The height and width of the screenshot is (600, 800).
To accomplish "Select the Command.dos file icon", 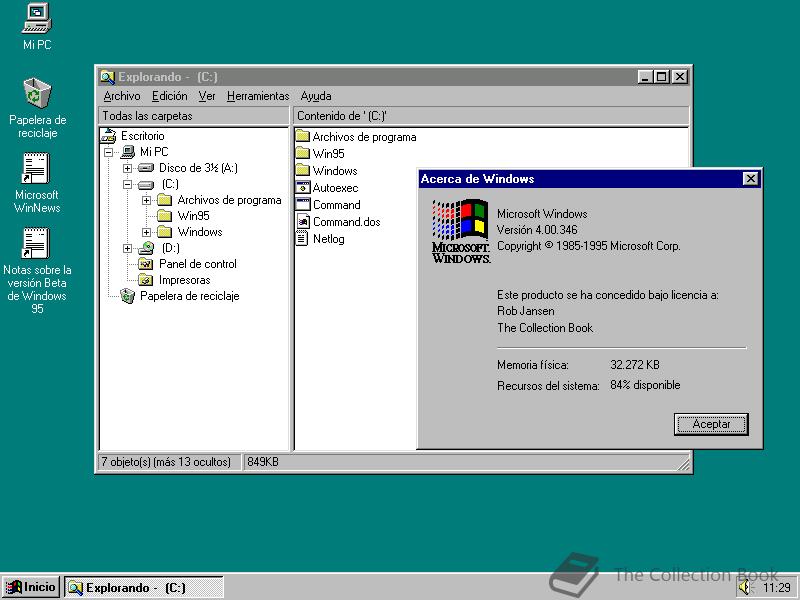I will [x=303, y=221].
